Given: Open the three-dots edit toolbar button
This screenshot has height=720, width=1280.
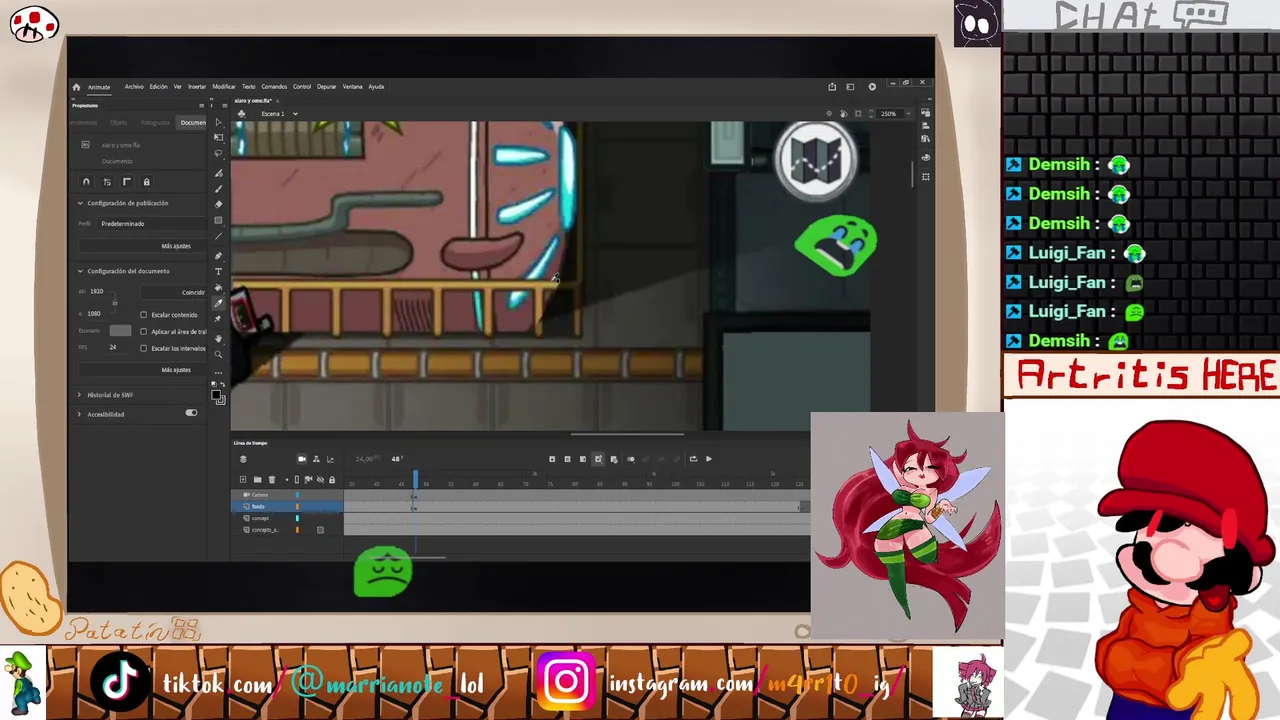Looking at the screenshot, I should [219, 371].
